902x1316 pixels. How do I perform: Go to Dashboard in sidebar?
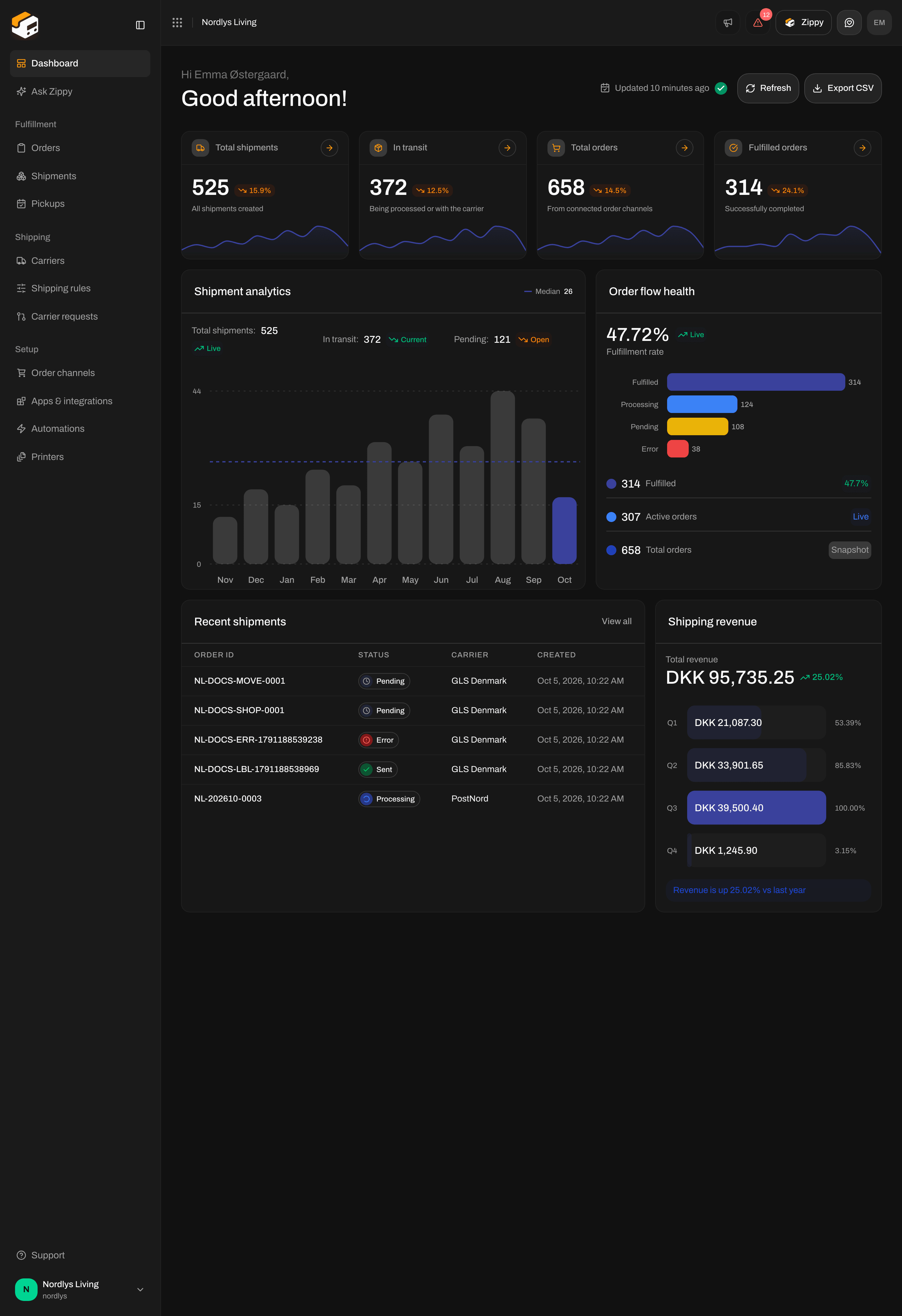click(x=80, y=63)
